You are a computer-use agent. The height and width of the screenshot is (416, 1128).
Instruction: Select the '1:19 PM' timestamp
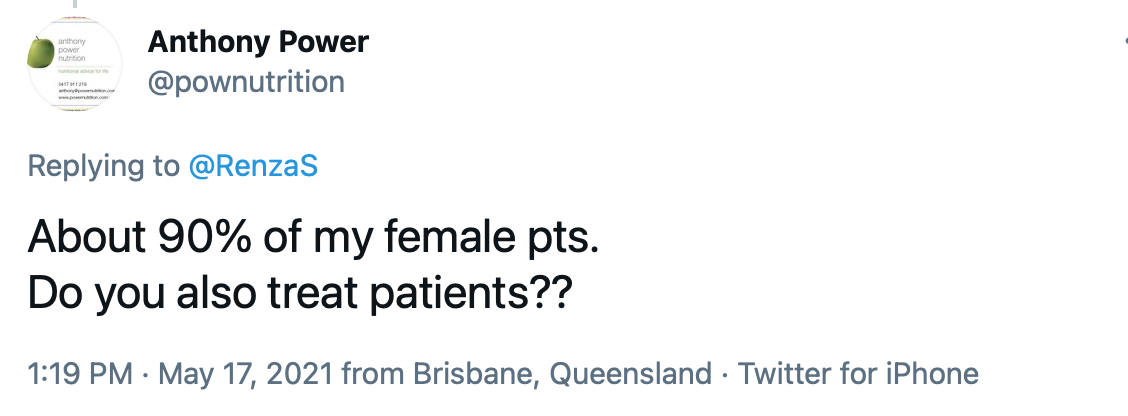click(x=79, y=374)
